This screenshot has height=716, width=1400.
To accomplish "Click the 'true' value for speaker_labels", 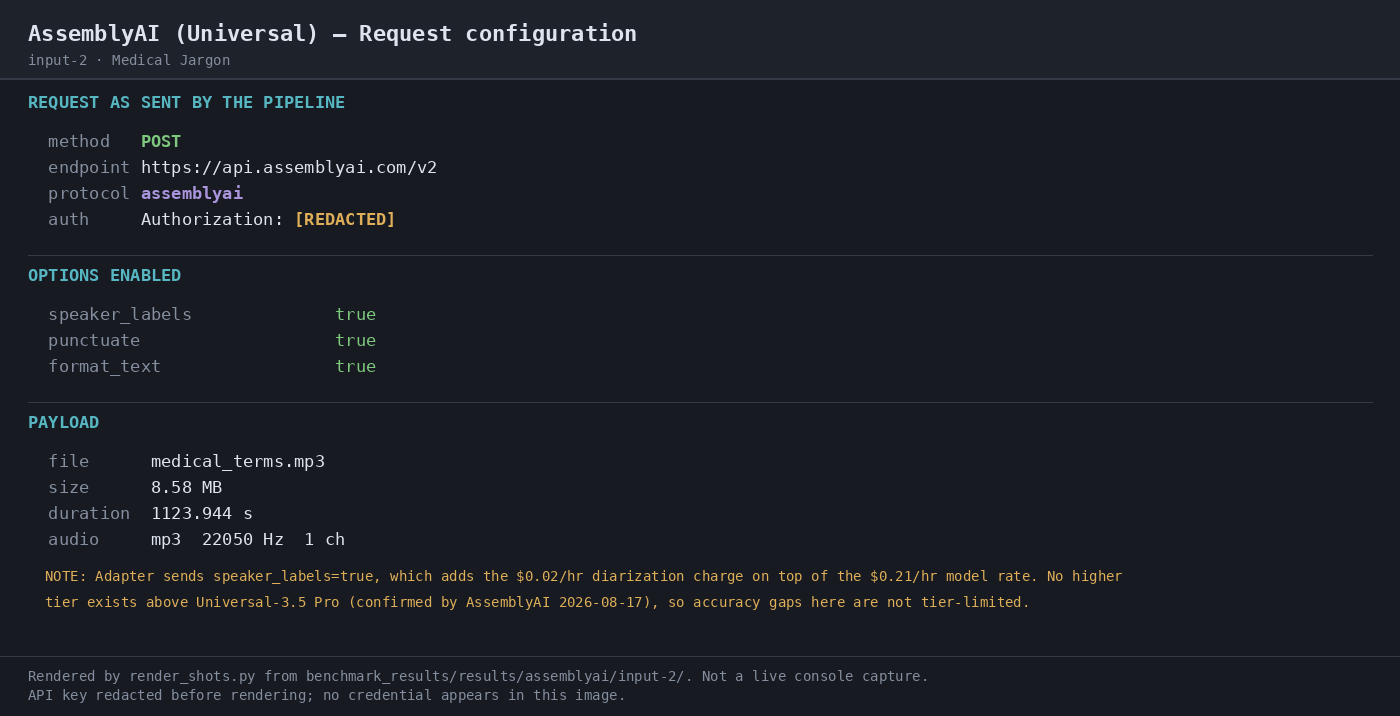I will tap(355, 315).
